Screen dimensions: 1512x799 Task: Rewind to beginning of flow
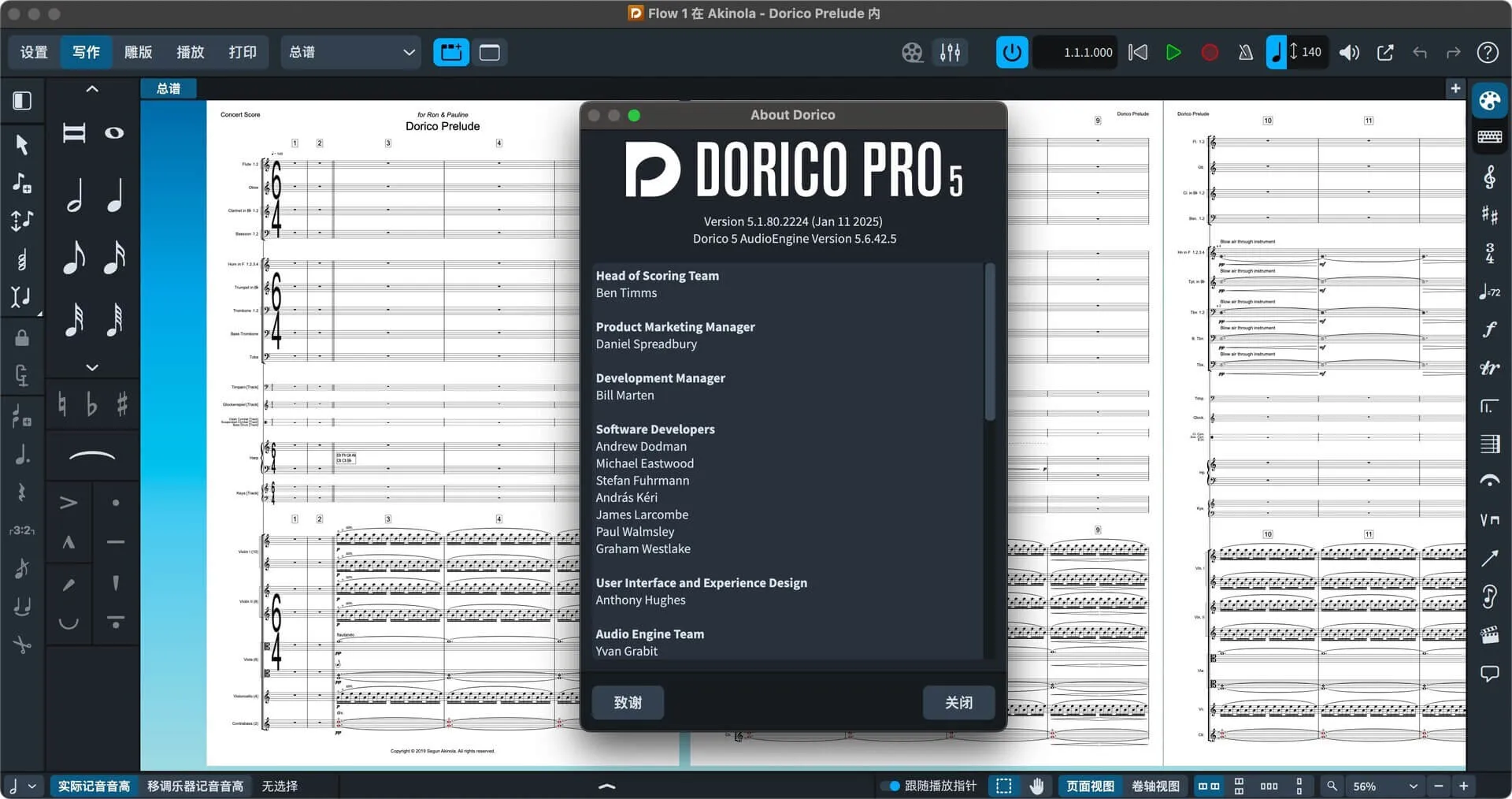coord(1138,53)
